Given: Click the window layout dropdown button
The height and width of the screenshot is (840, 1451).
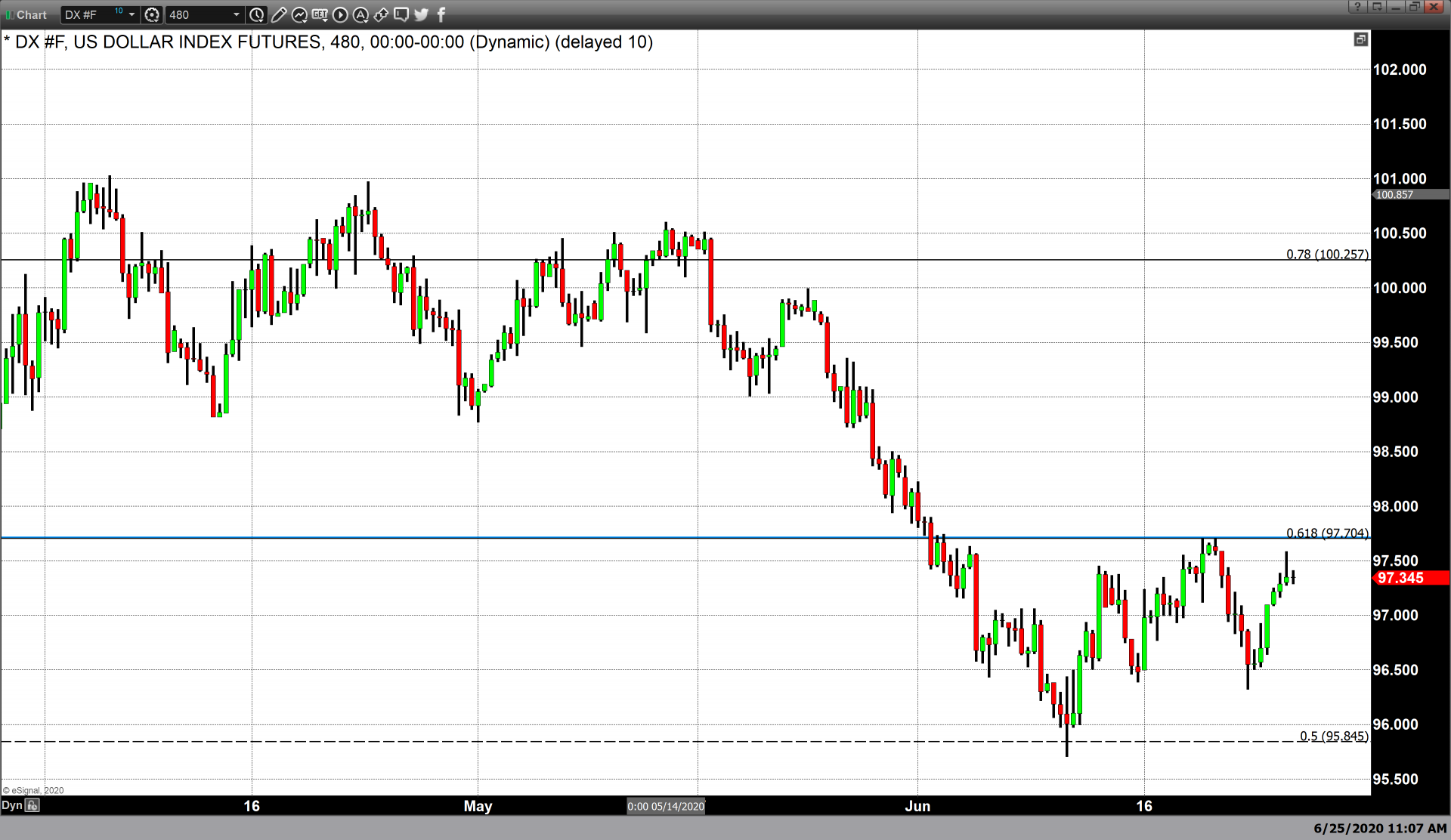Looking at the screenshot, I should [x=1377, y=7].
